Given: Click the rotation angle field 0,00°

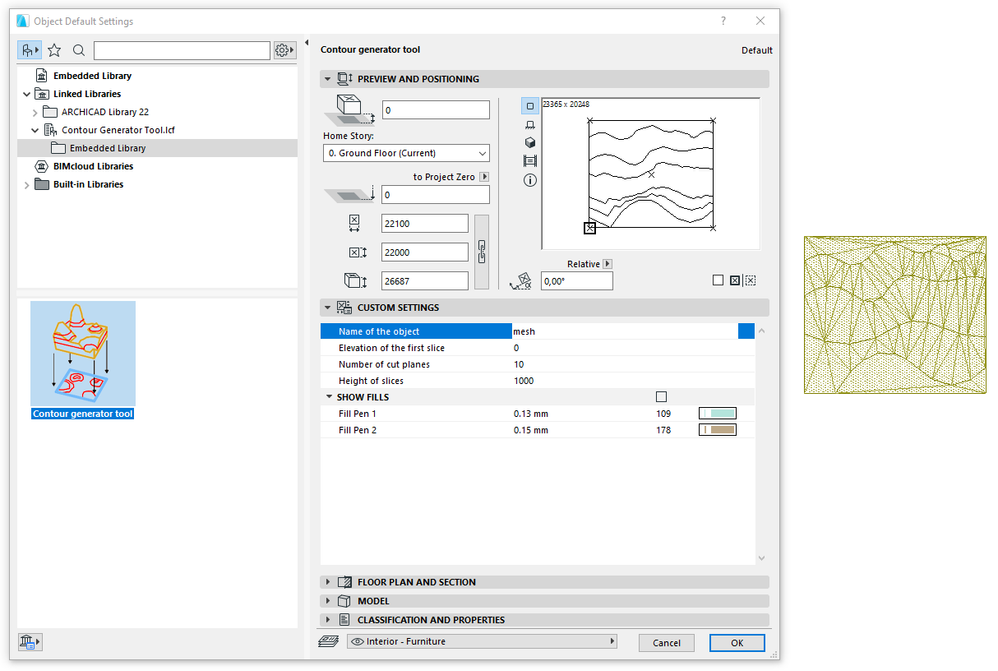Looking at the screenshot, I should [577, 281].
